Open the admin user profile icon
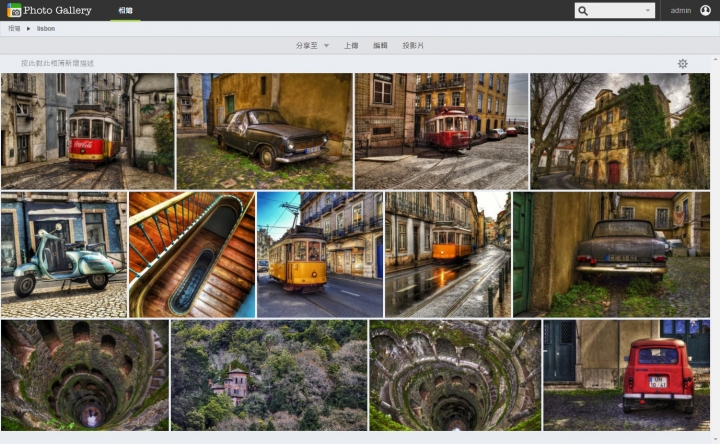 [706, 10]
